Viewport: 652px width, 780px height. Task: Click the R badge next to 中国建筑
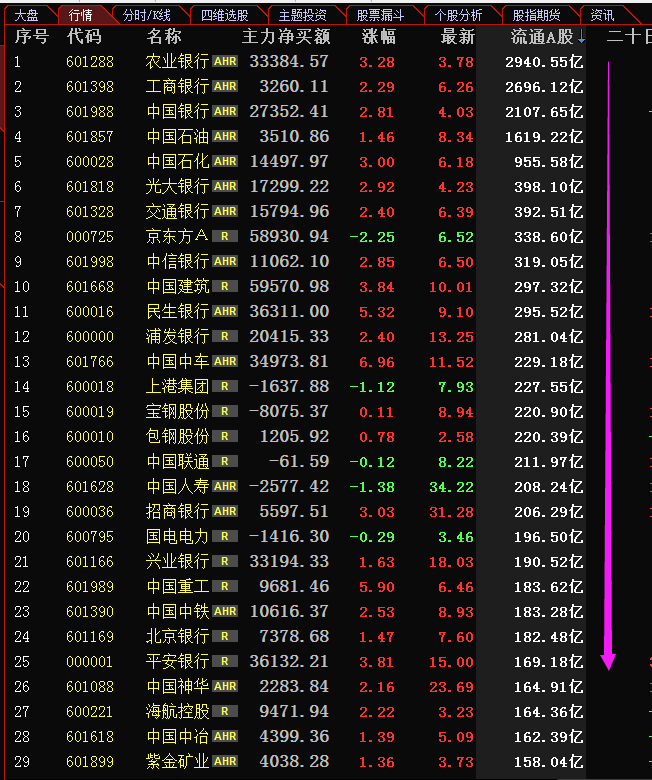point(225,286)
